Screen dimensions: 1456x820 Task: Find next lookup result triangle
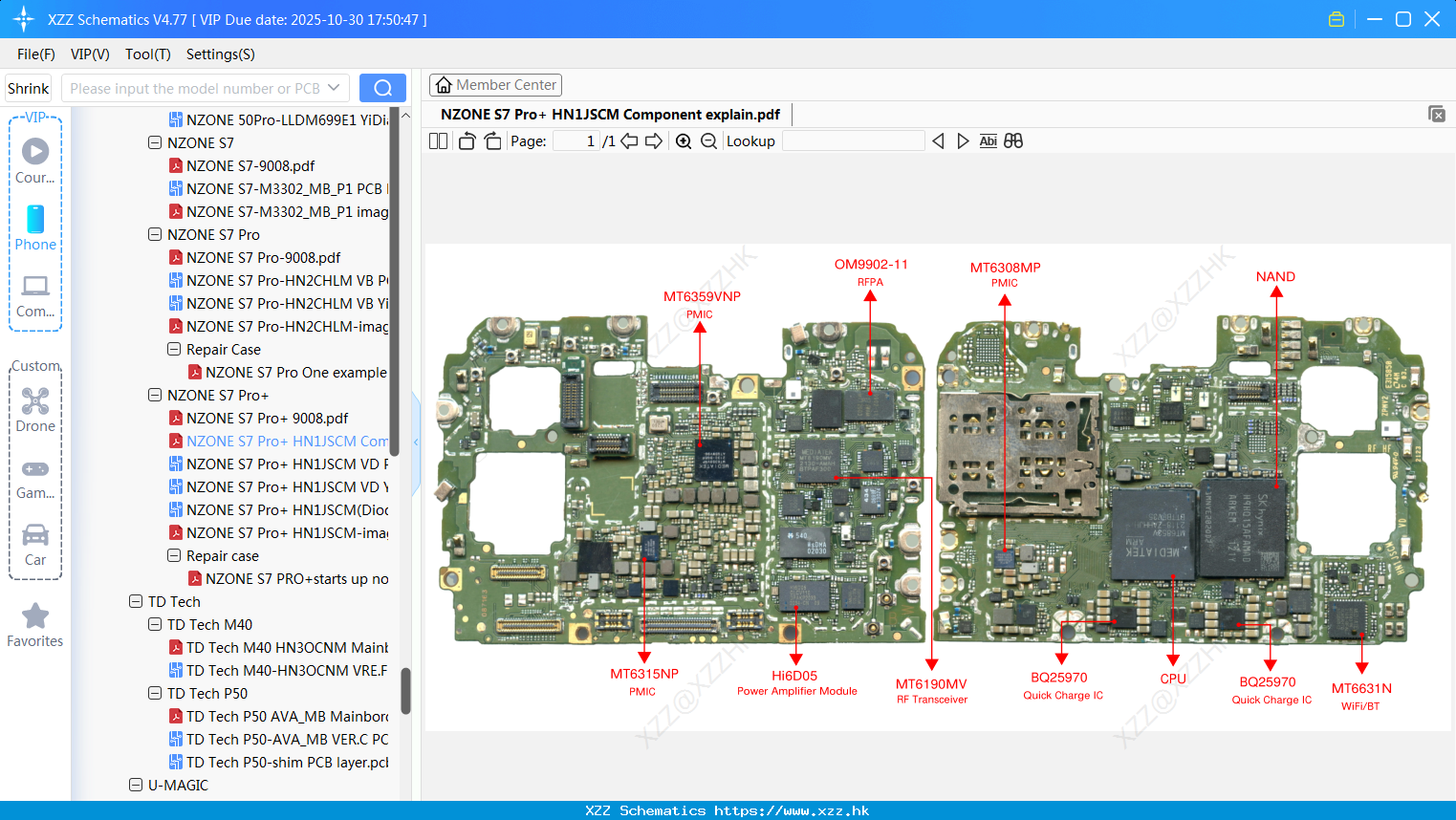pos(963,140)
